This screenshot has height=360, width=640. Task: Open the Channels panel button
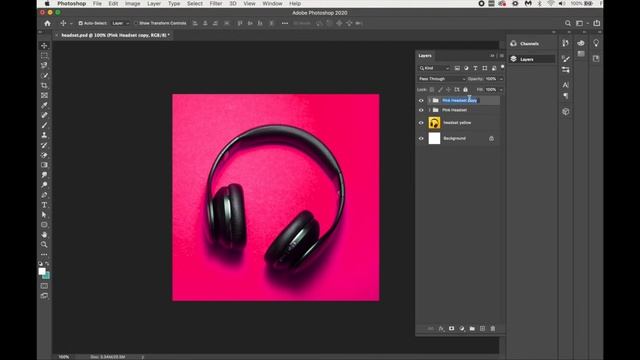(x=531, y=44)
